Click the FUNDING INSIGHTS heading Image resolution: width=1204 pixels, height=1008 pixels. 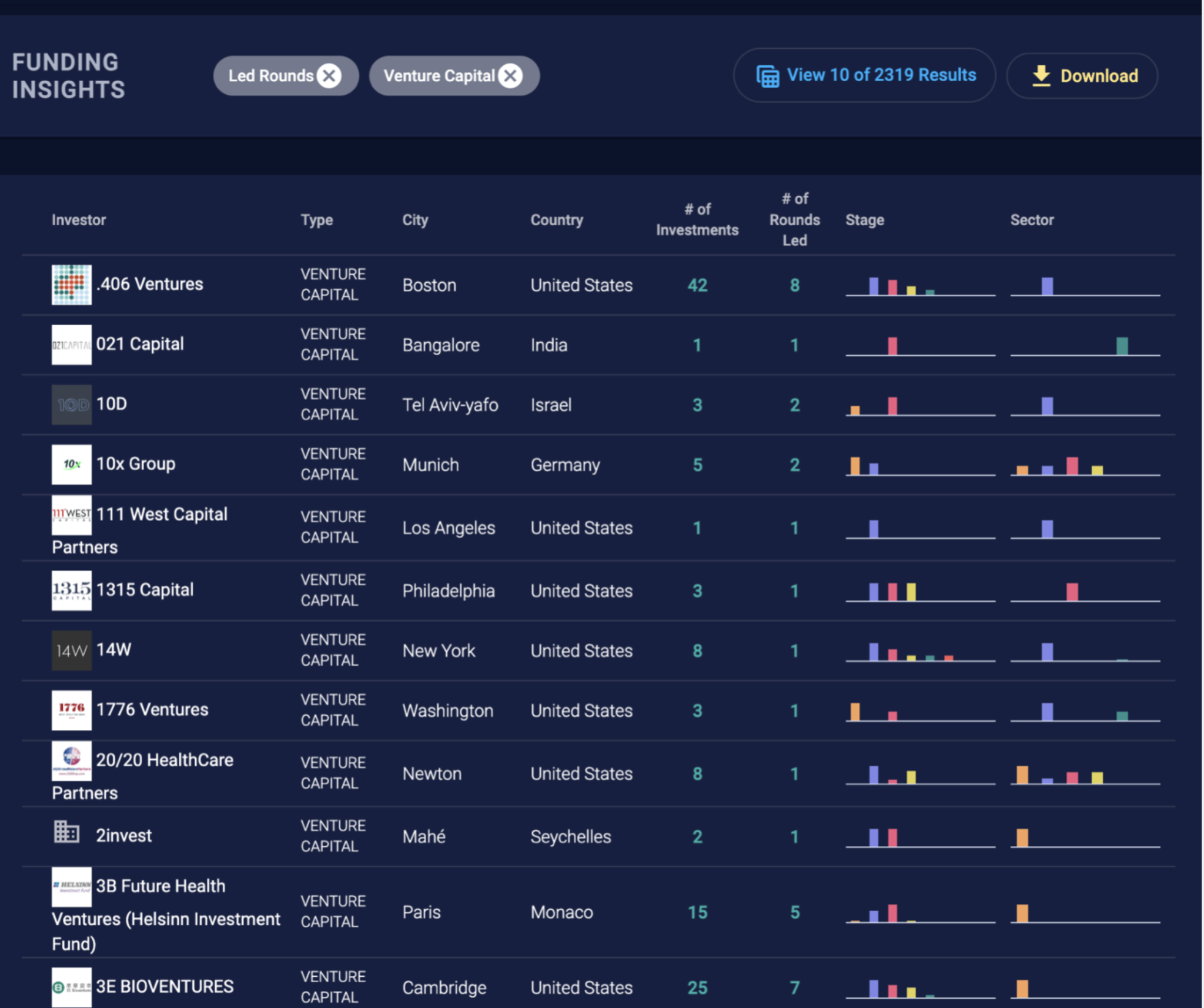pos(68,76)
